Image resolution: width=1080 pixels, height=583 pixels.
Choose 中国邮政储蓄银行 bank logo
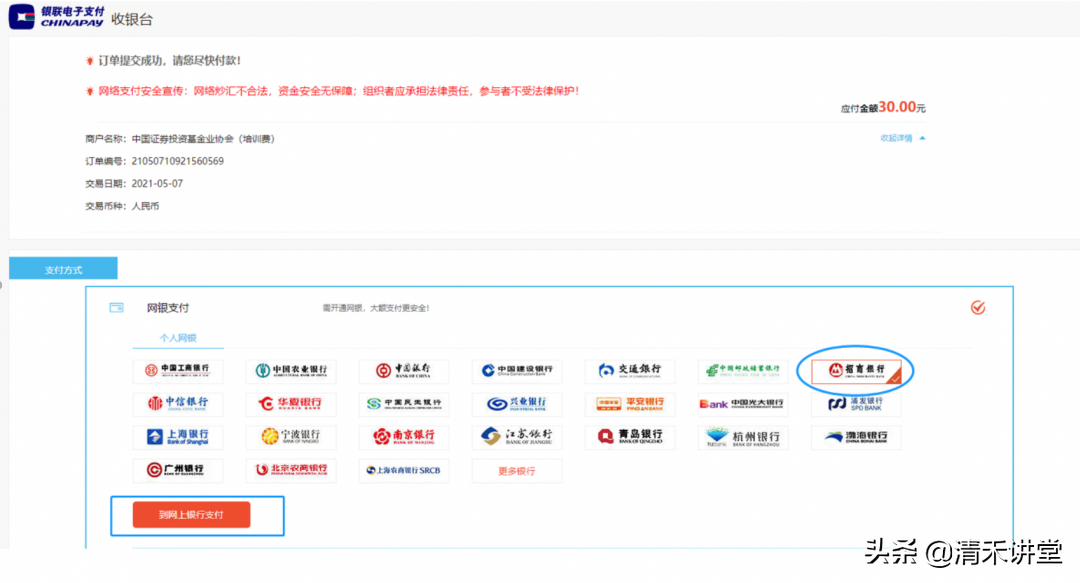coord(742,371)
